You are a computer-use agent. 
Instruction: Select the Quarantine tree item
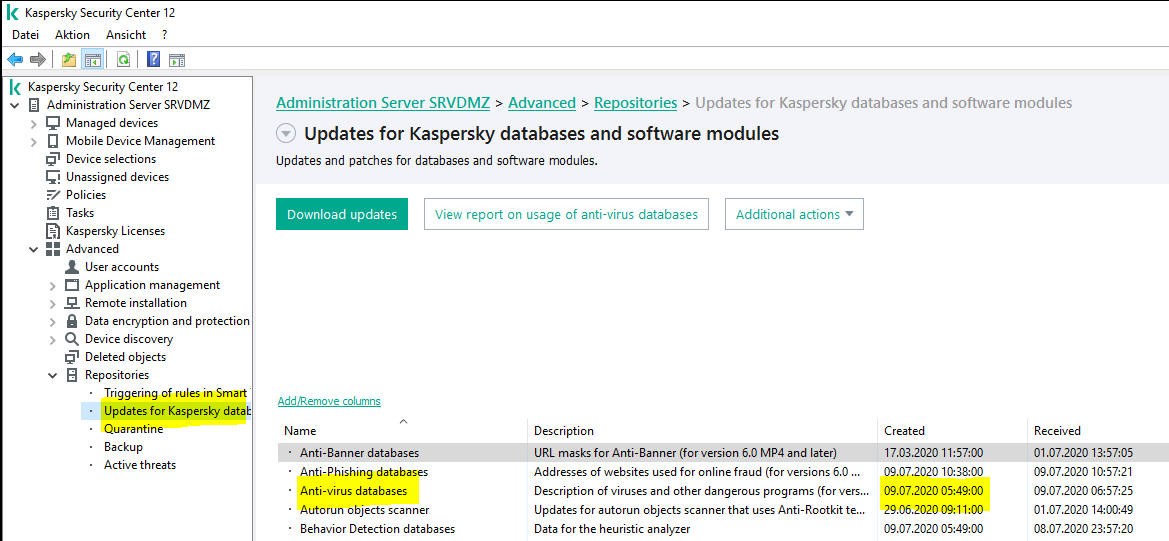133,429
